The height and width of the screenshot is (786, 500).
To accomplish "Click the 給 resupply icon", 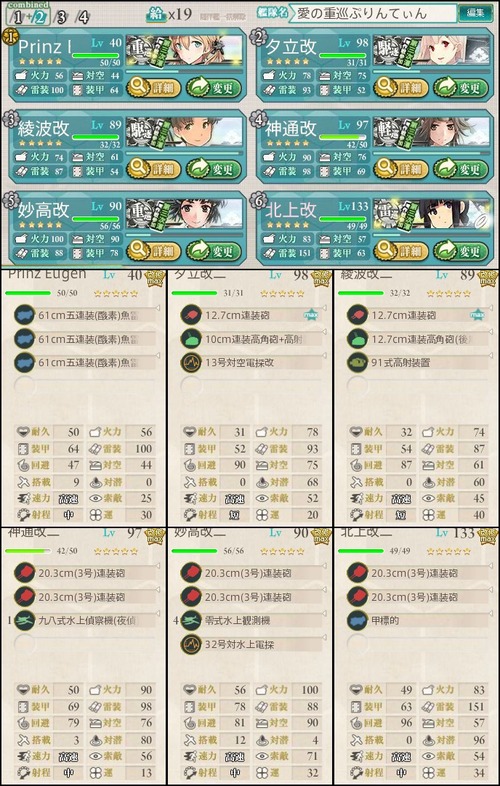I will [x=156, y=15].
